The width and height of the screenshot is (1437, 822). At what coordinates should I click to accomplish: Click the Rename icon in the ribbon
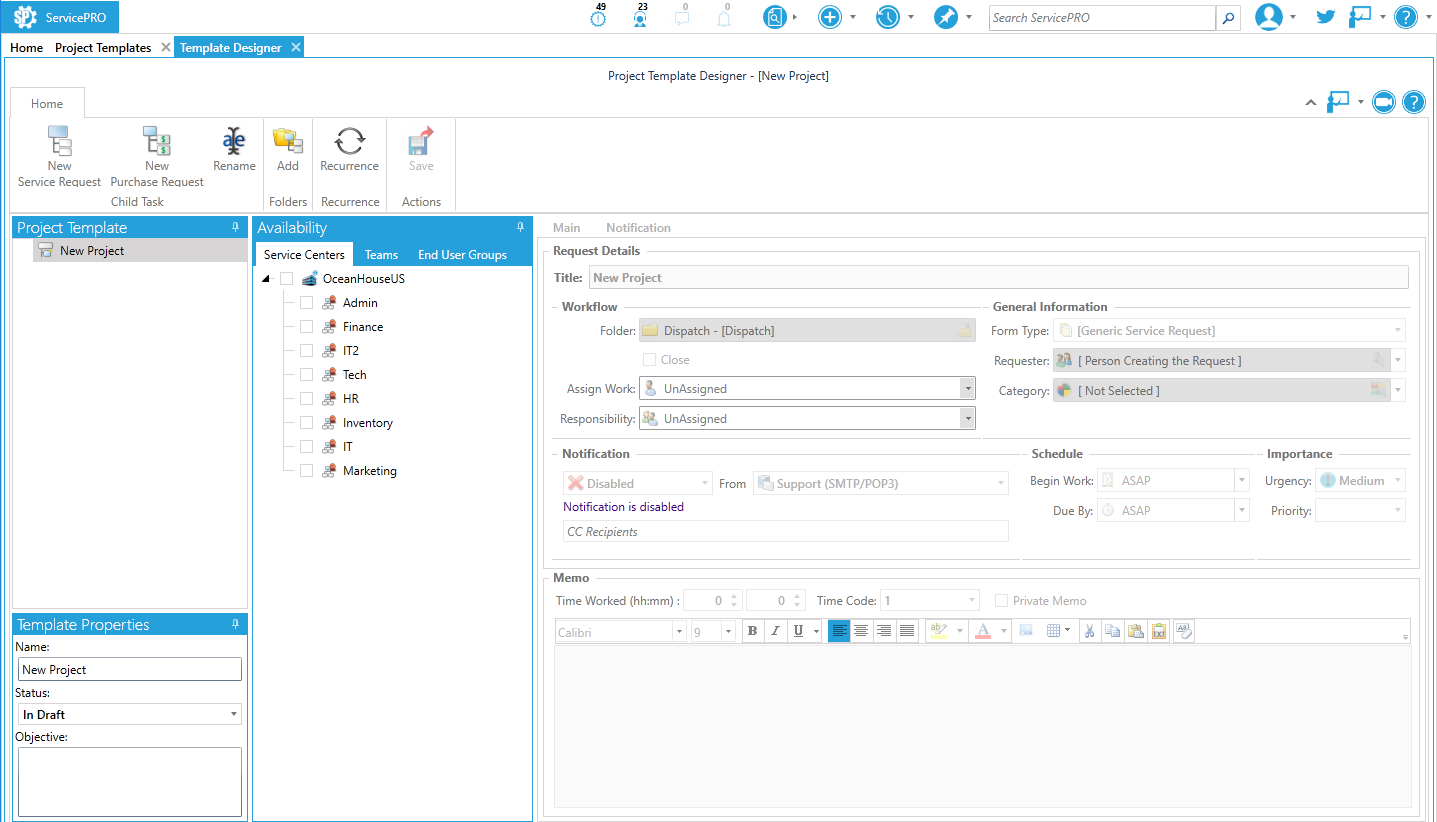pos(234,141)
